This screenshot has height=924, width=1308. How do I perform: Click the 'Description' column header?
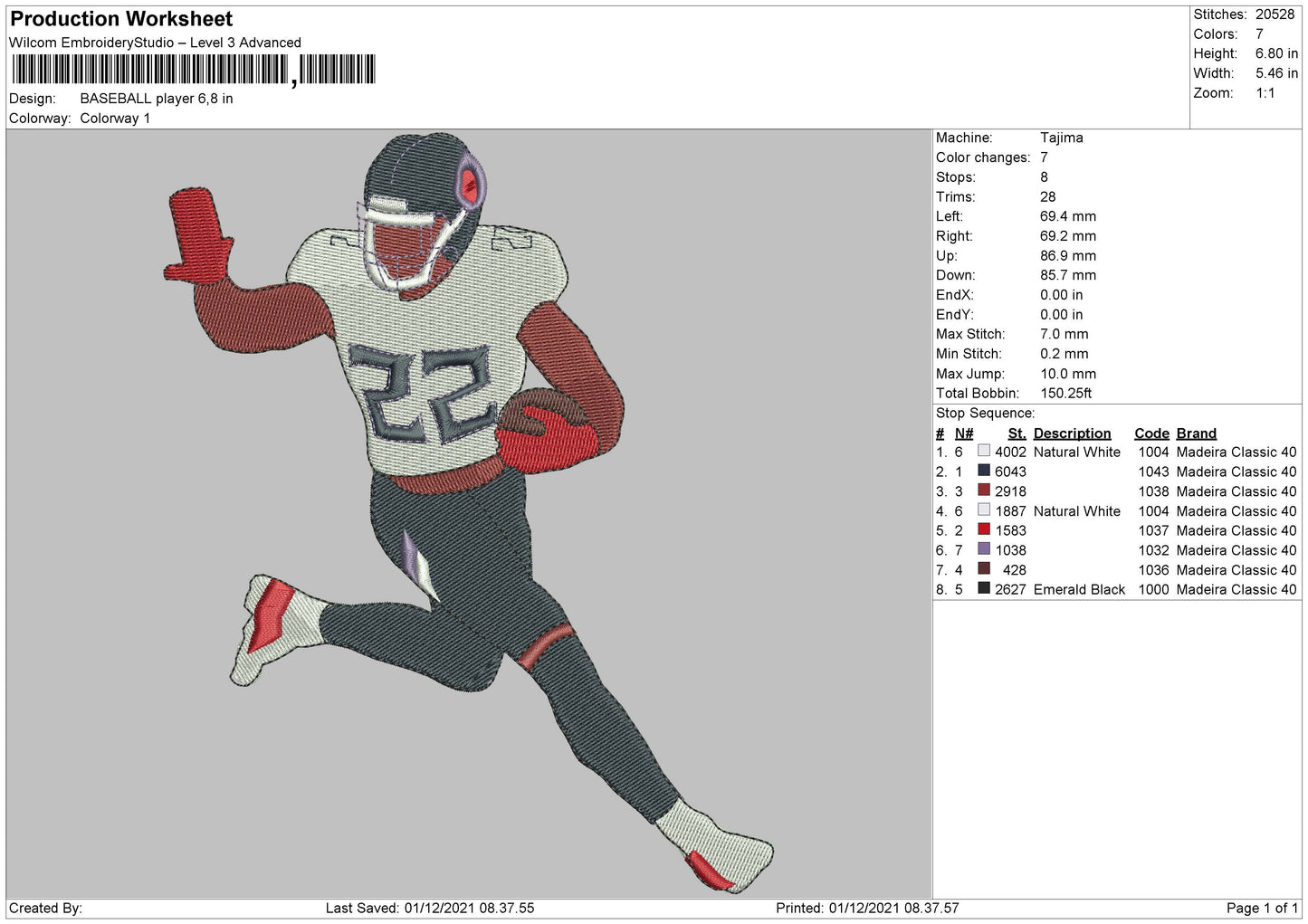(x=1072, y=433)
